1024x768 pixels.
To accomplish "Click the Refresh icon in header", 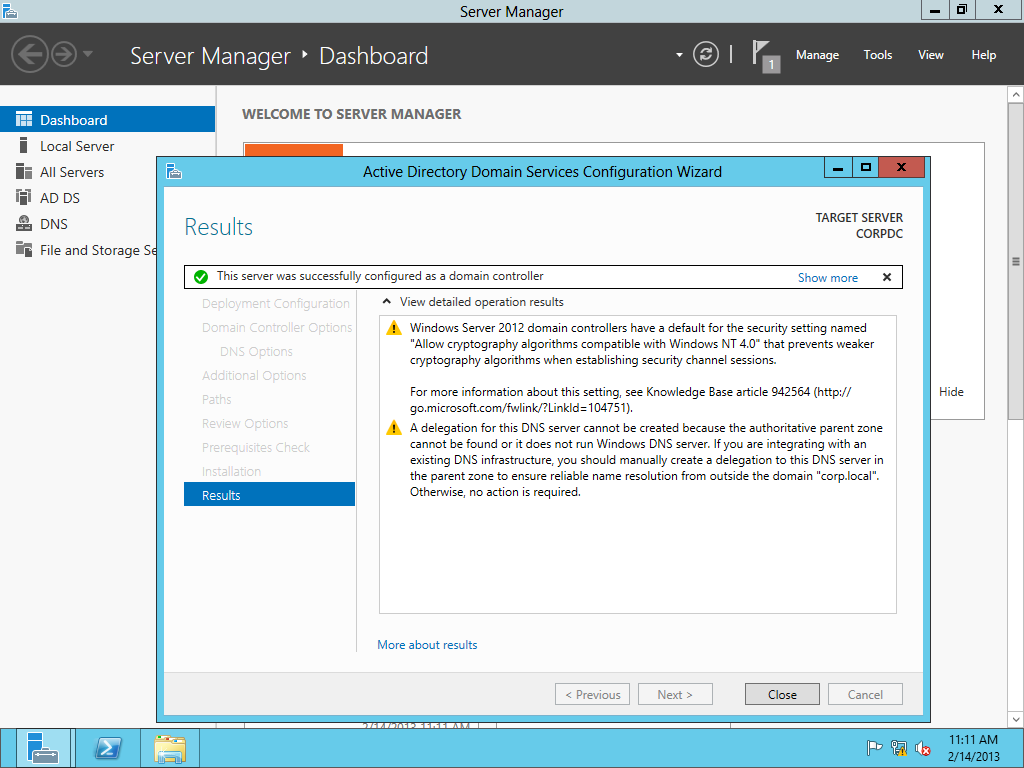I will [x=706, y=55].
